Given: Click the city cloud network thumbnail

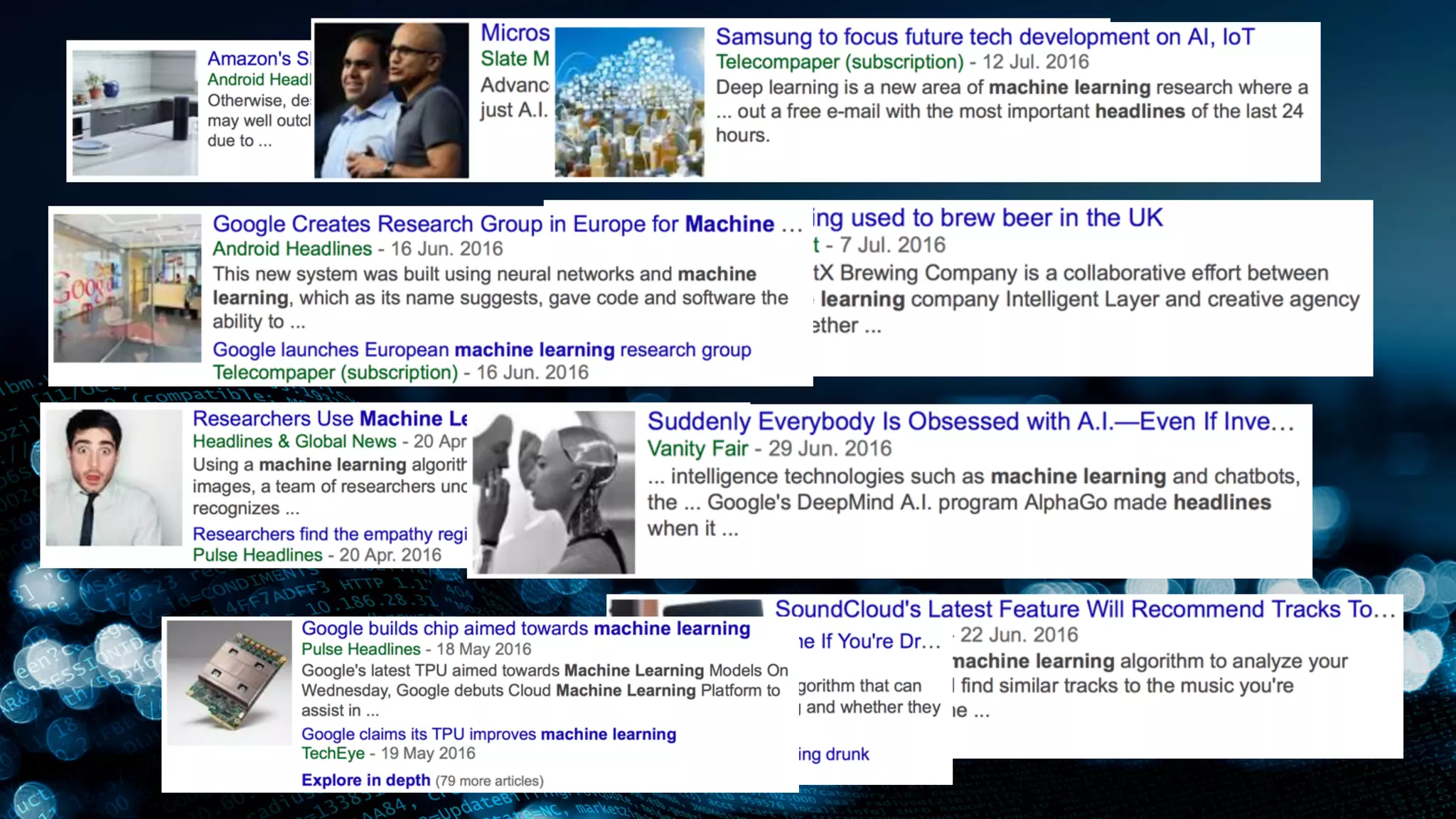Looking at the screenshot, I should (x=629, y=102).
